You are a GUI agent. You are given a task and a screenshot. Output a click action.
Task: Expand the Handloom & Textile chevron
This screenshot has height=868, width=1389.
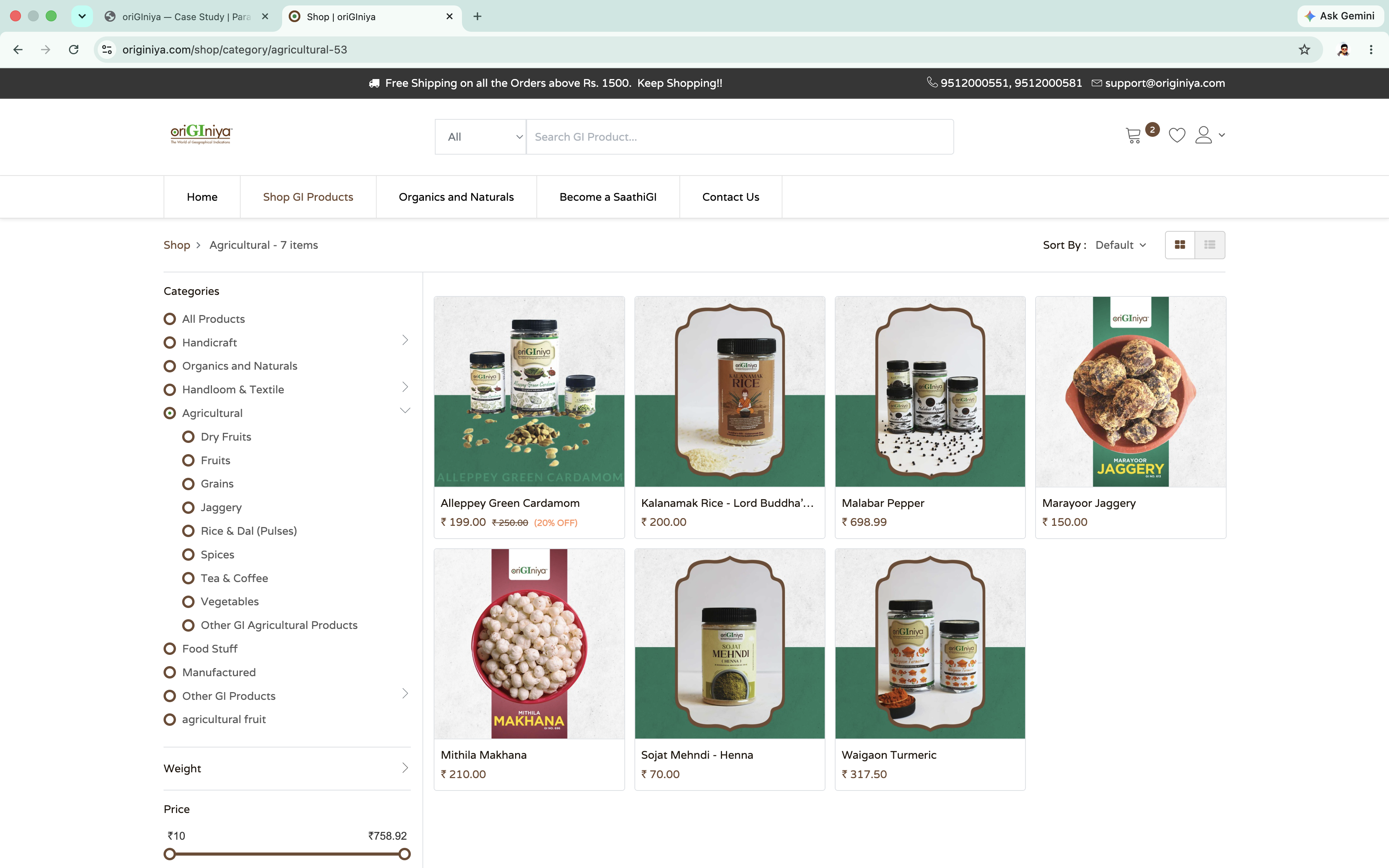click(x=405, y=387)
